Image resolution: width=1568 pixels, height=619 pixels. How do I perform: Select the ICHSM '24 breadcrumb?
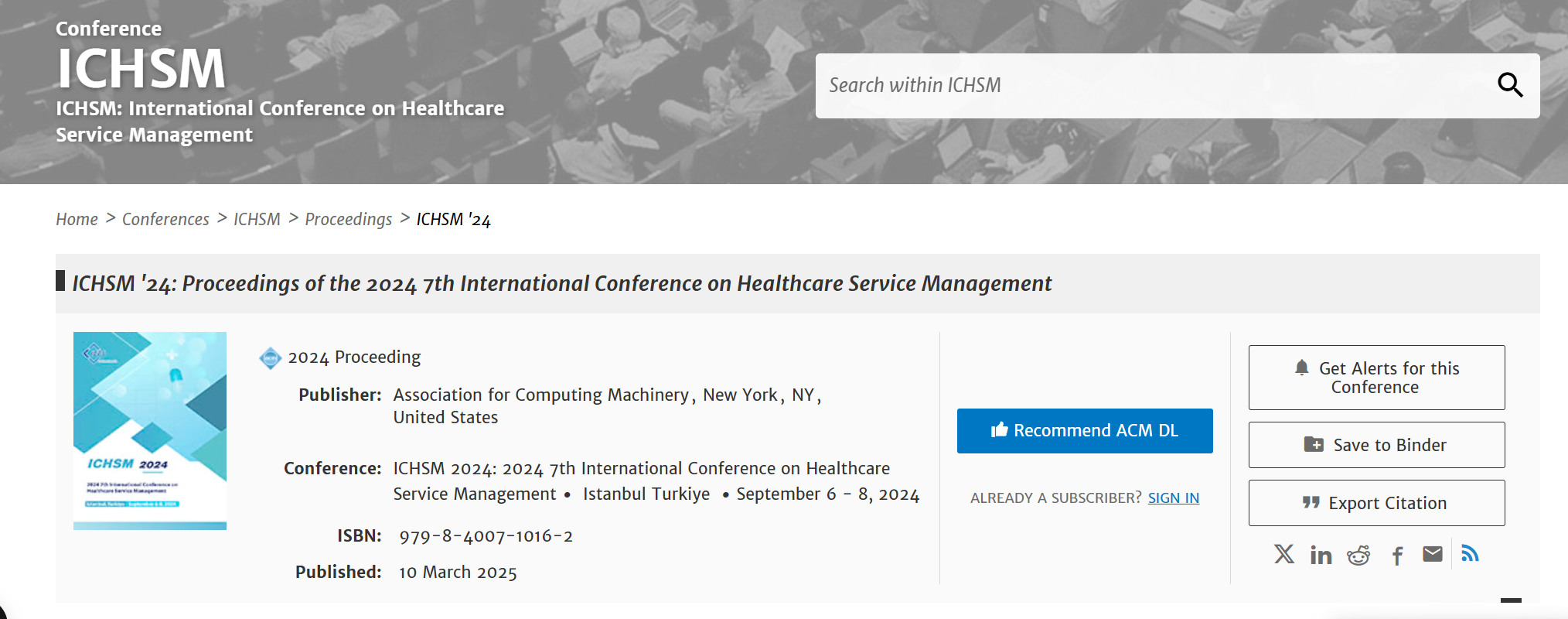coord(454,220)
